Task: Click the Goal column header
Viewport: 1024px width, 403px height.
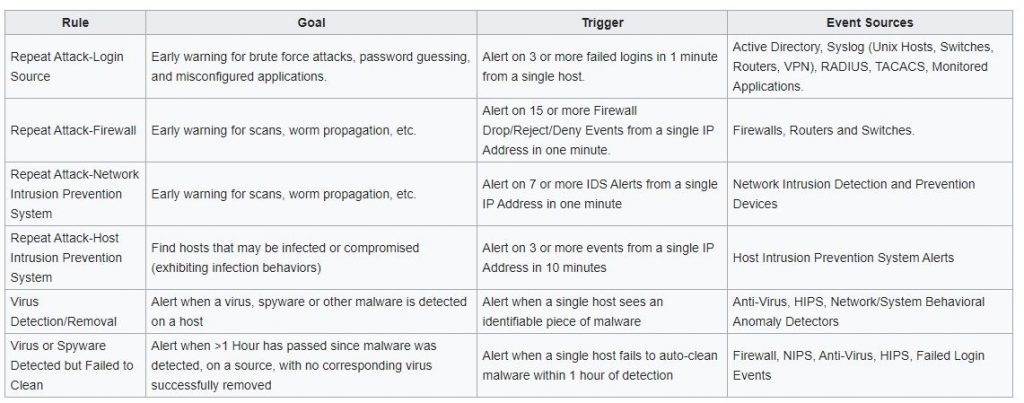Action: [311, 23]
